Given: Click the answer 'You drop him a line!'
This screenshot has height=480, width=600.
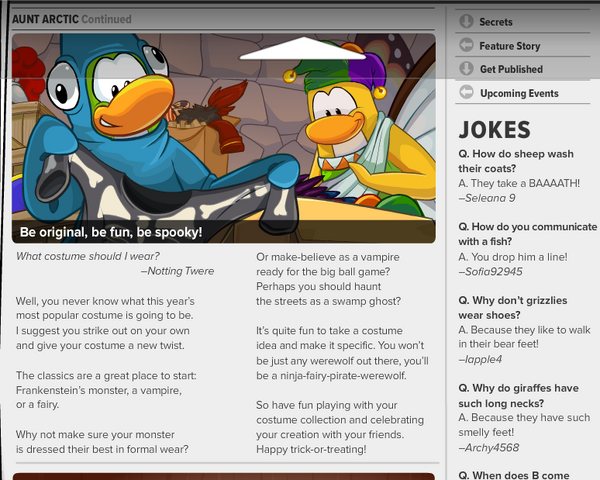Looking at the screenshot, I should [513, 257].
